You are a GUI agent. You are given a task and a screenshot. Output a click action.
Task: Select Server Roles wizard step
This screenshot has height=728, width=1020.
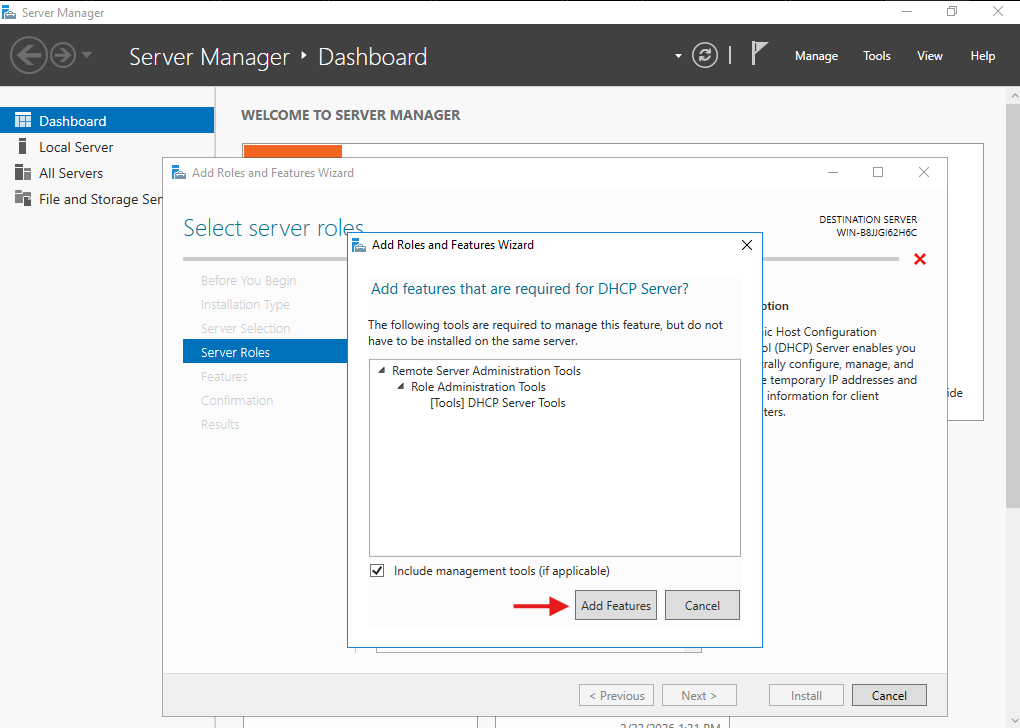(265, 352)
